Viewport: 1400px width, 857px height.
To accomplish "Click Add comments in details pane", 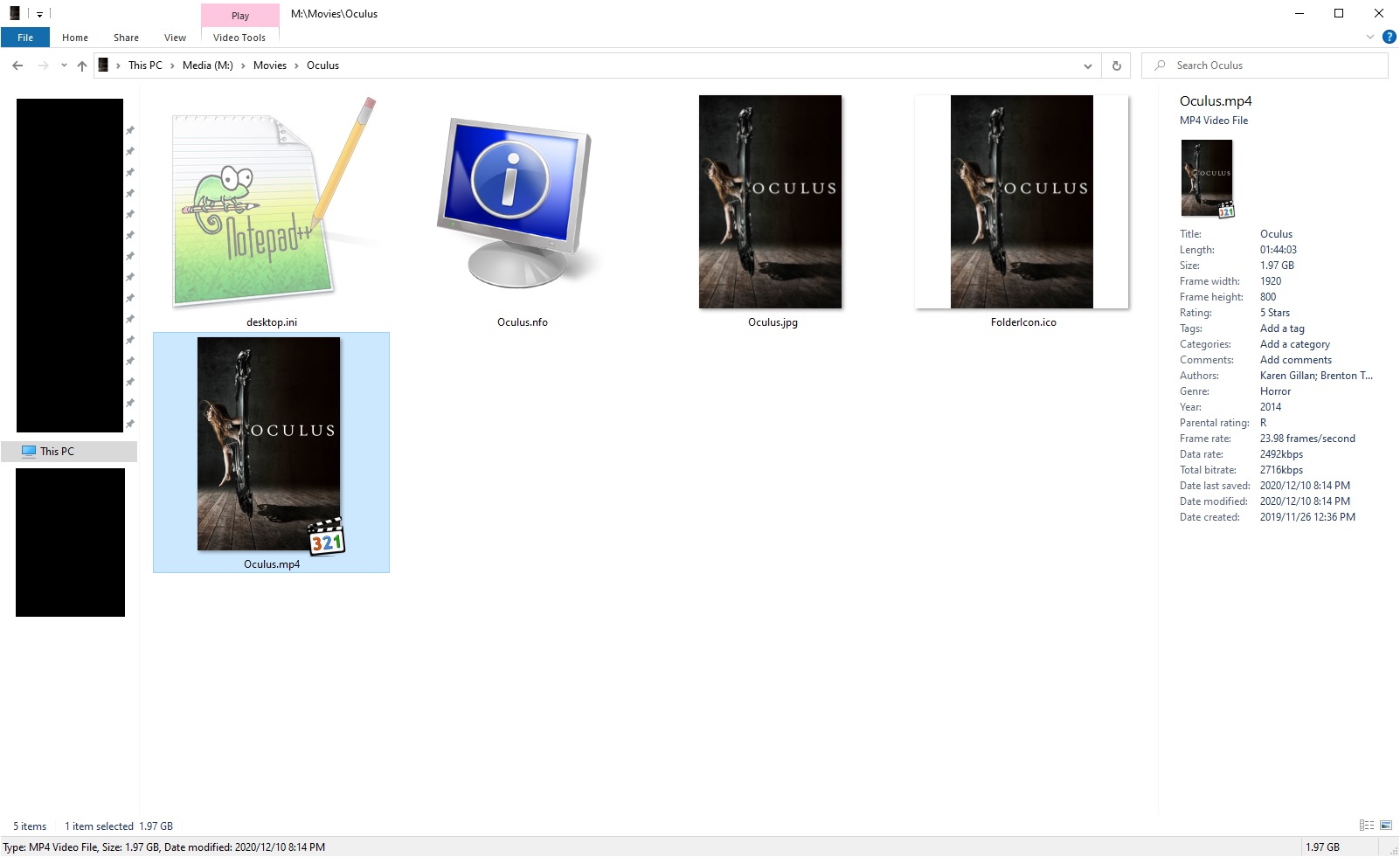I will tap(1295, 359).
